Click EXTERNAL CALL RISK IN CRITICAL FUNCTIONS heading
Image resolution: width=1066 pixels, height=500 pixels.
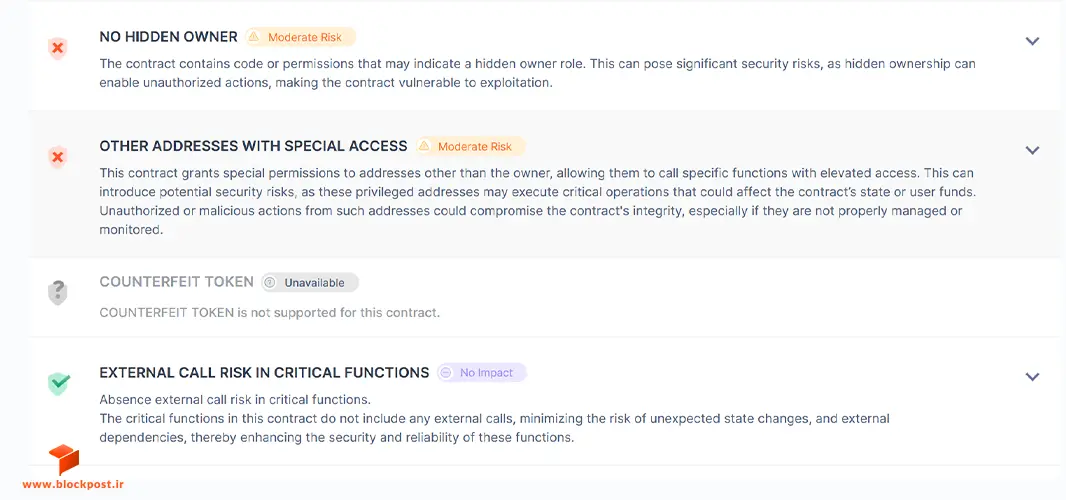(264, 372)
